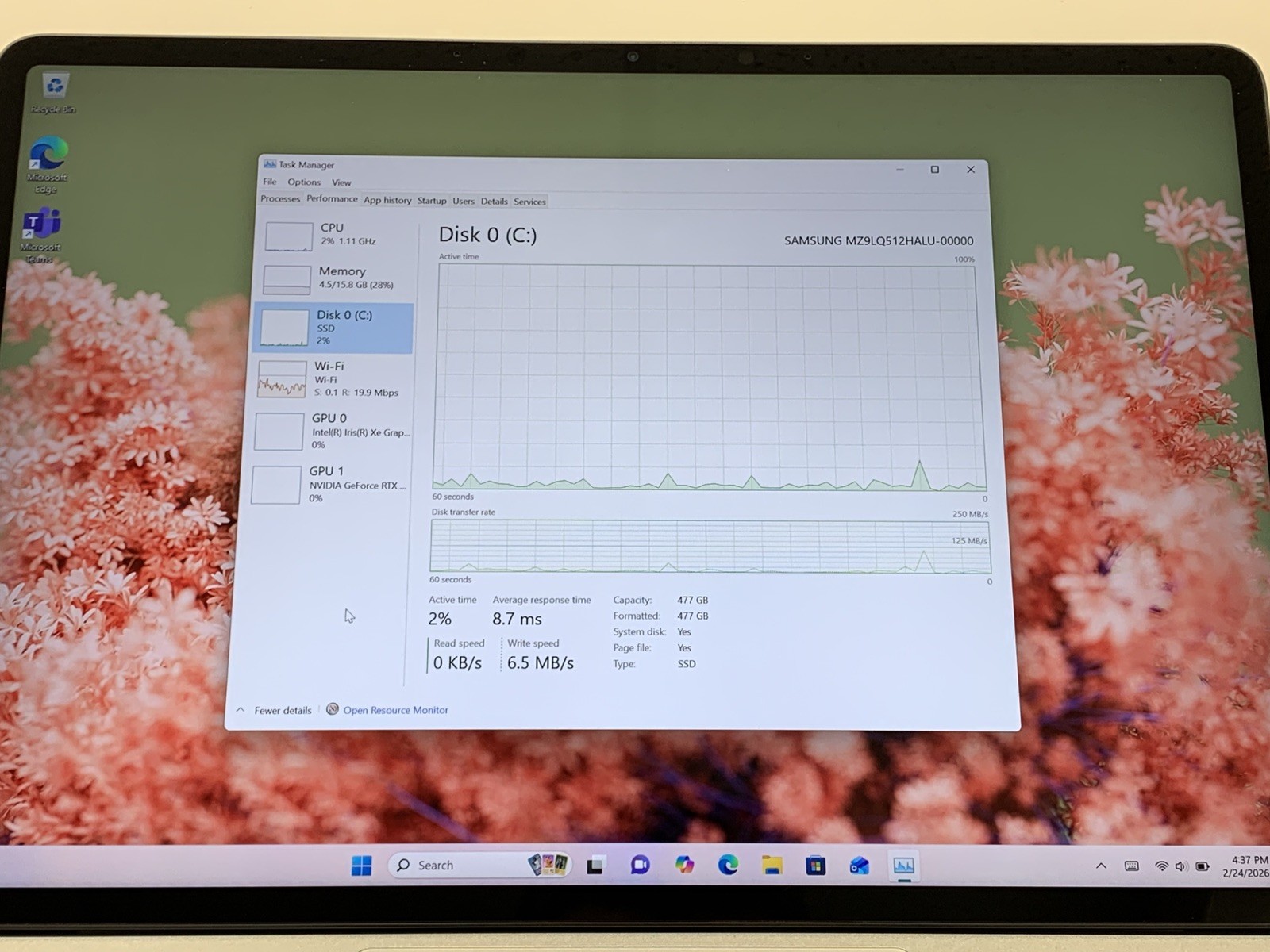
Task: Select GPU 1 NVIDIA GeForce entry
Action: tap(329, 484)
